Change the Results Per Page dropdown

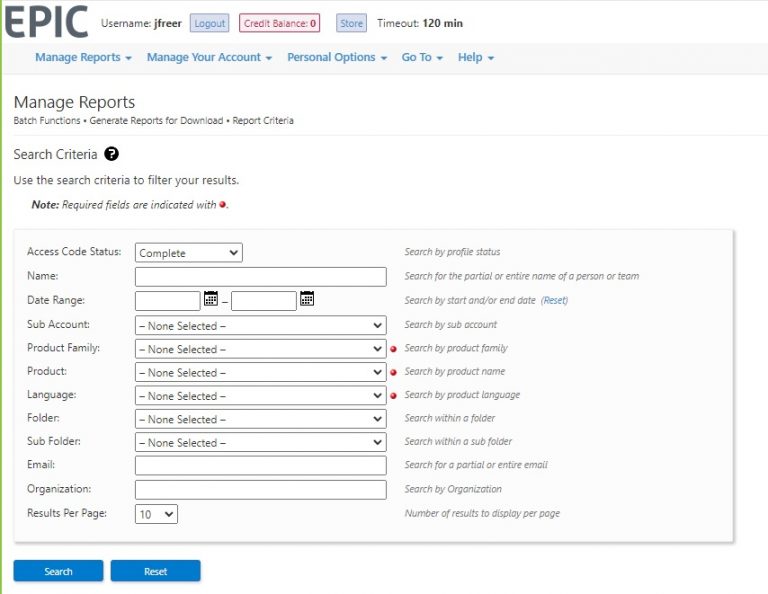coord(156,514)
